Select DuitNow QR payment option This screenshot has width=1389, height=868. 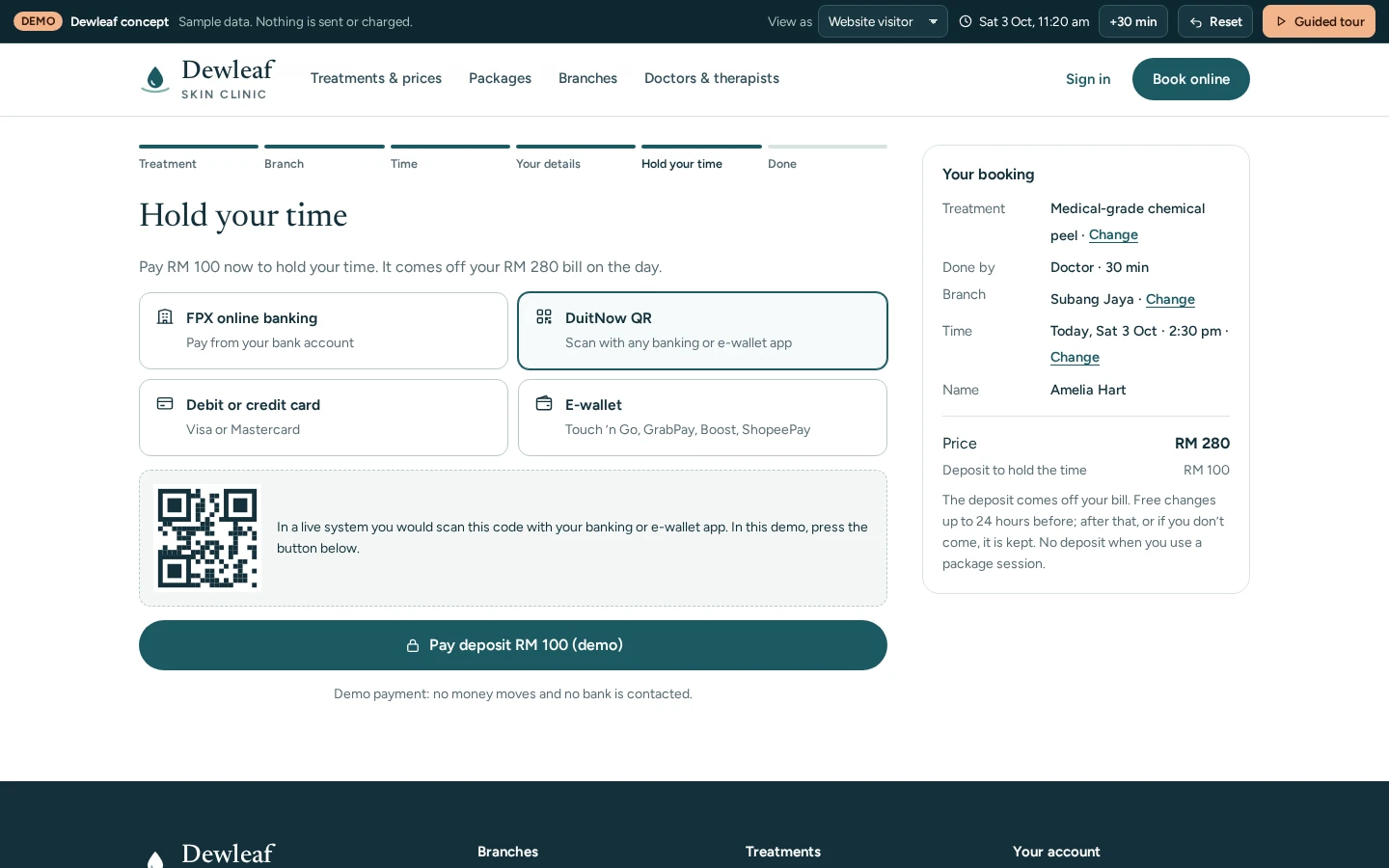[702, 331]
